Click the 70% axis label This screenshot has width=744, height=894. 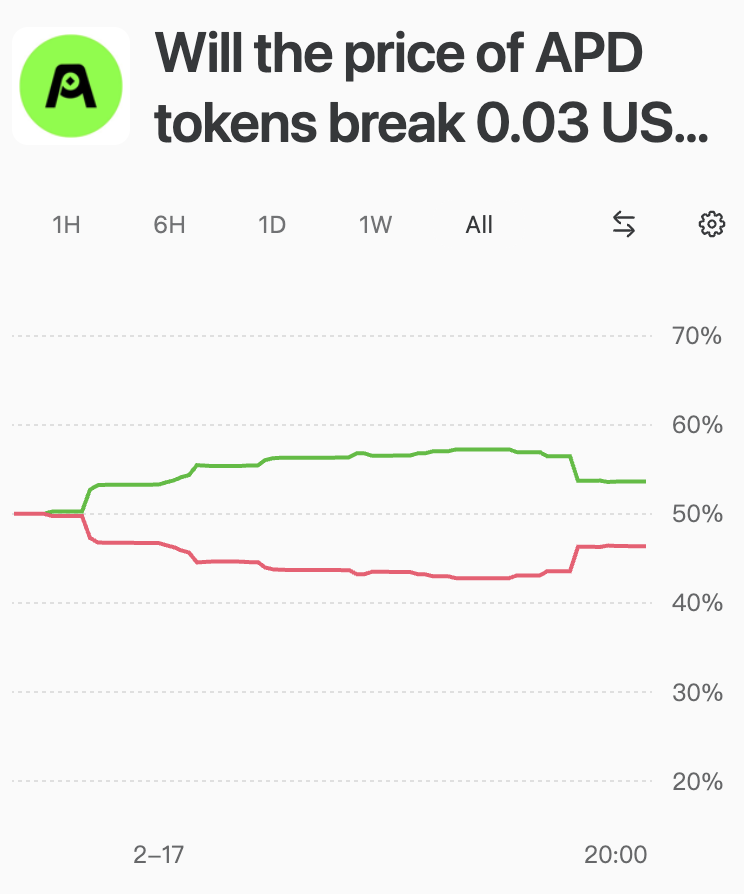coord(697,336)
